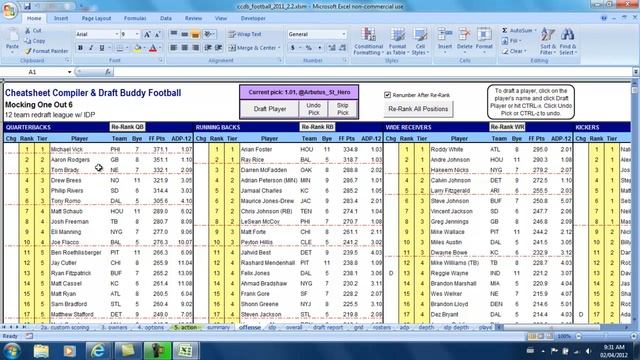Toggle Italic formatting
This screenshot has width=640, height=360.
point(91,48)
